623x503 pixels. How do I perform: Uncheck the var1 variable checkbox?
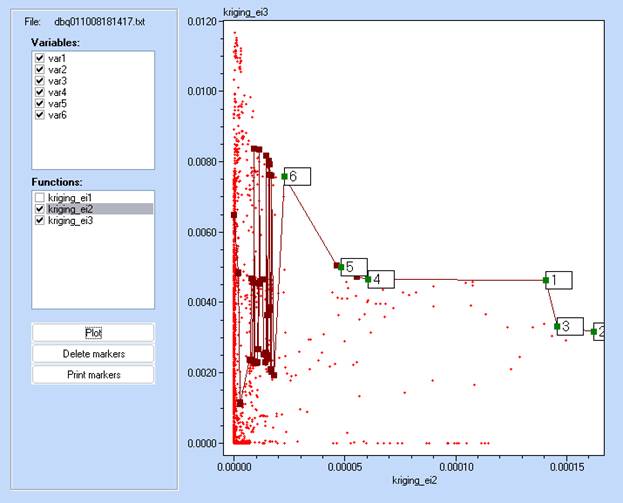click(40, 59)
